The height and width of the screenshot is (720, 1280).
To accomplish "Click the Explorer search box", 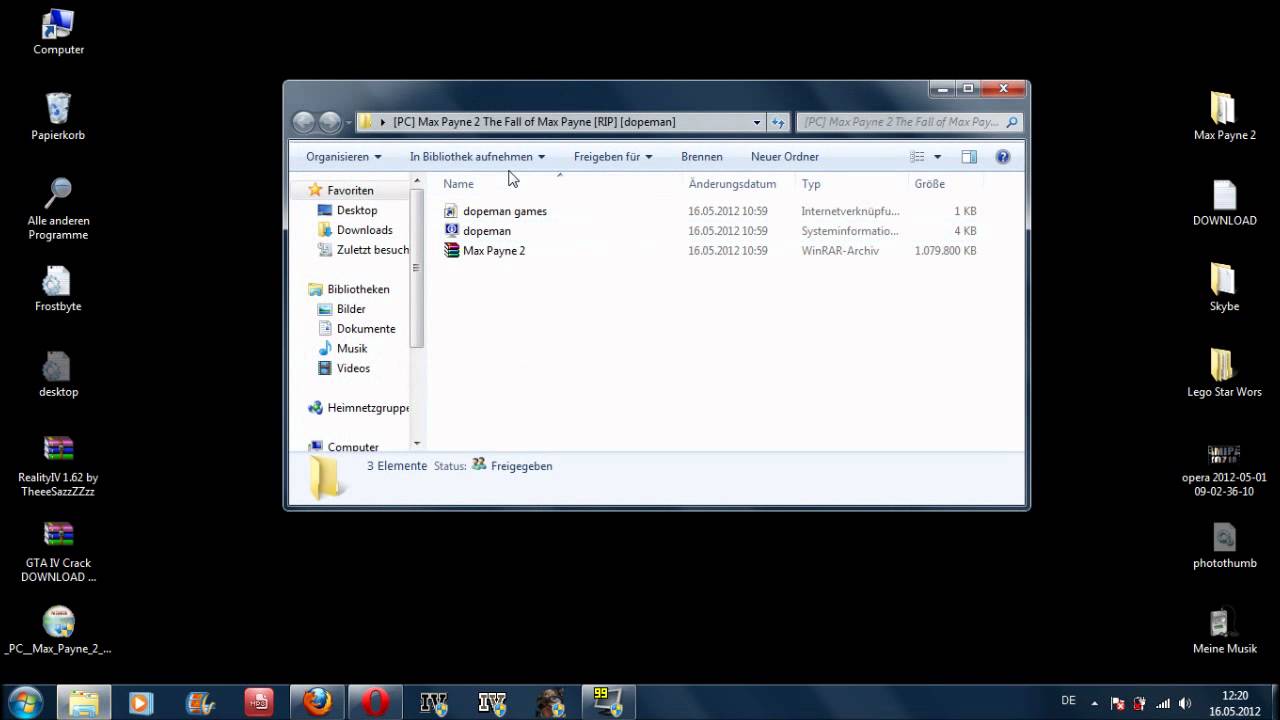I will (908, 122).
